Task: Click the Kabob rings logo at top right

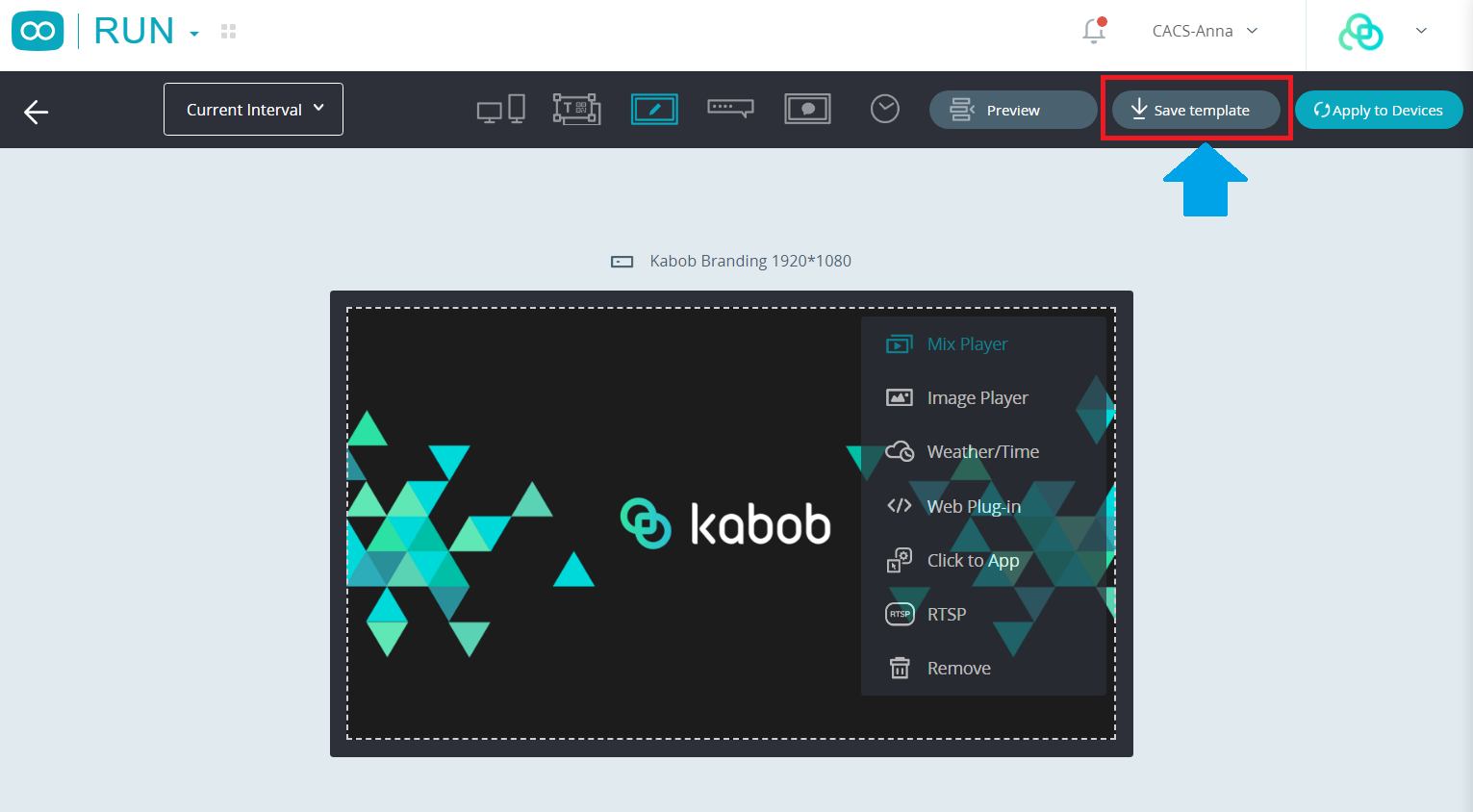Action: click(x=1360, y=32)
